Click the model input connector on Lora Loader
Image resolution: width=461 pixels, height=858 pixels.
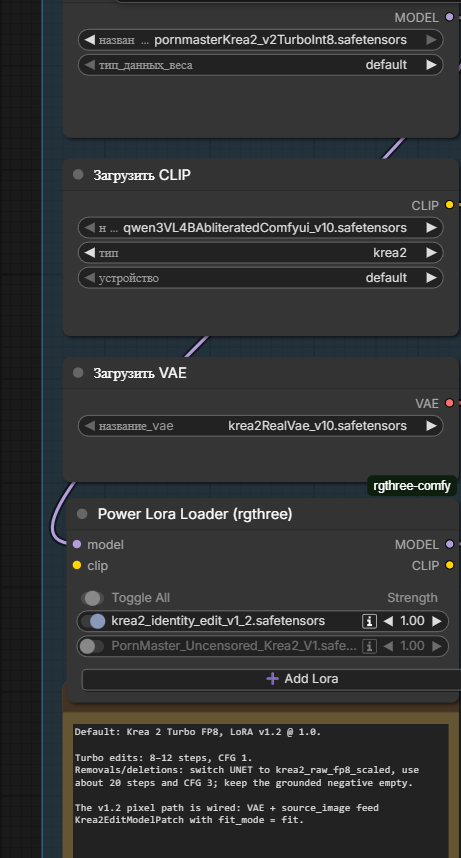click(x=77, y=544)
